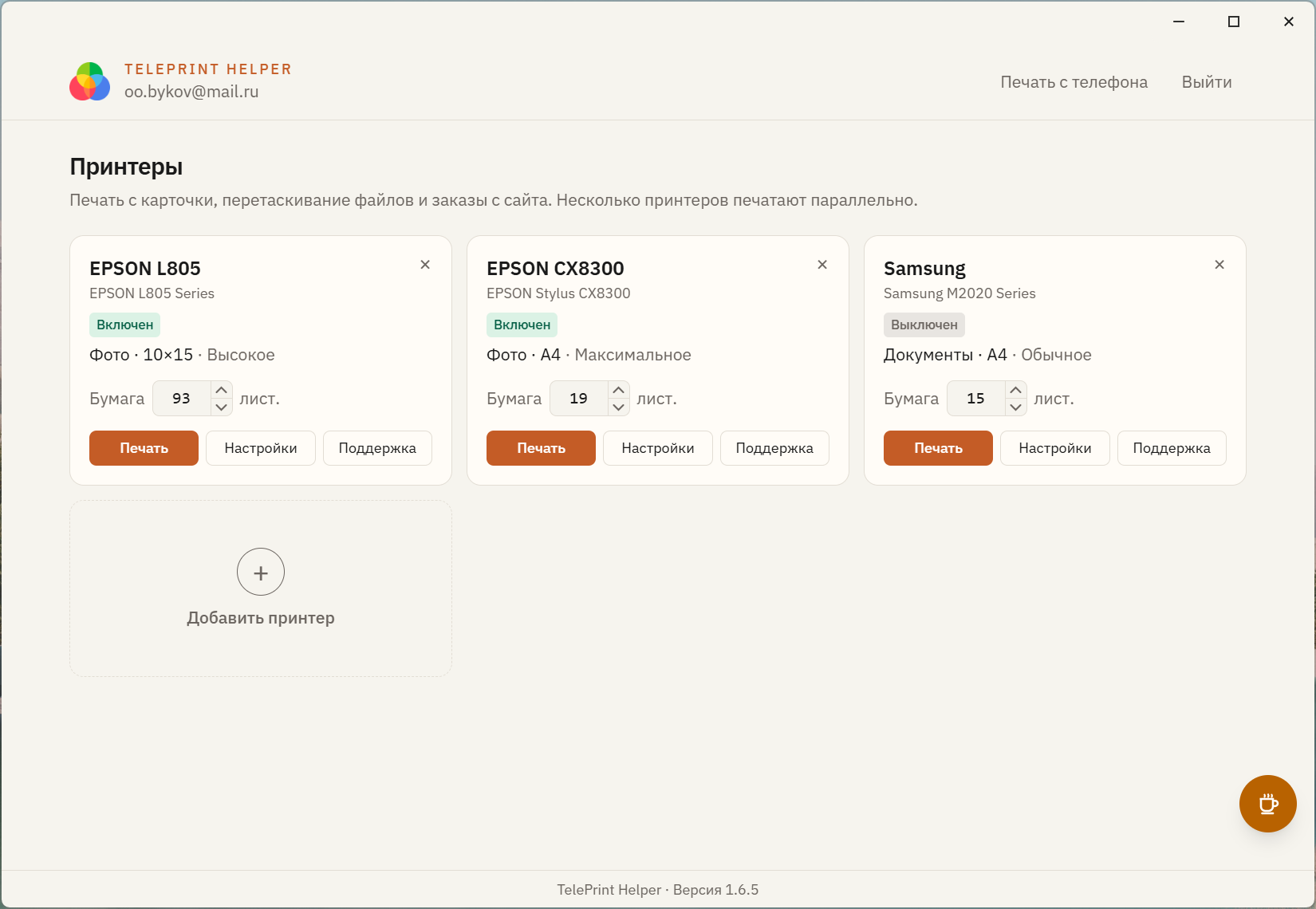The width and height of the screenshot is (1316, 909).
Task: Click the Добавить принтер label
Action: [x=261, y=618]
